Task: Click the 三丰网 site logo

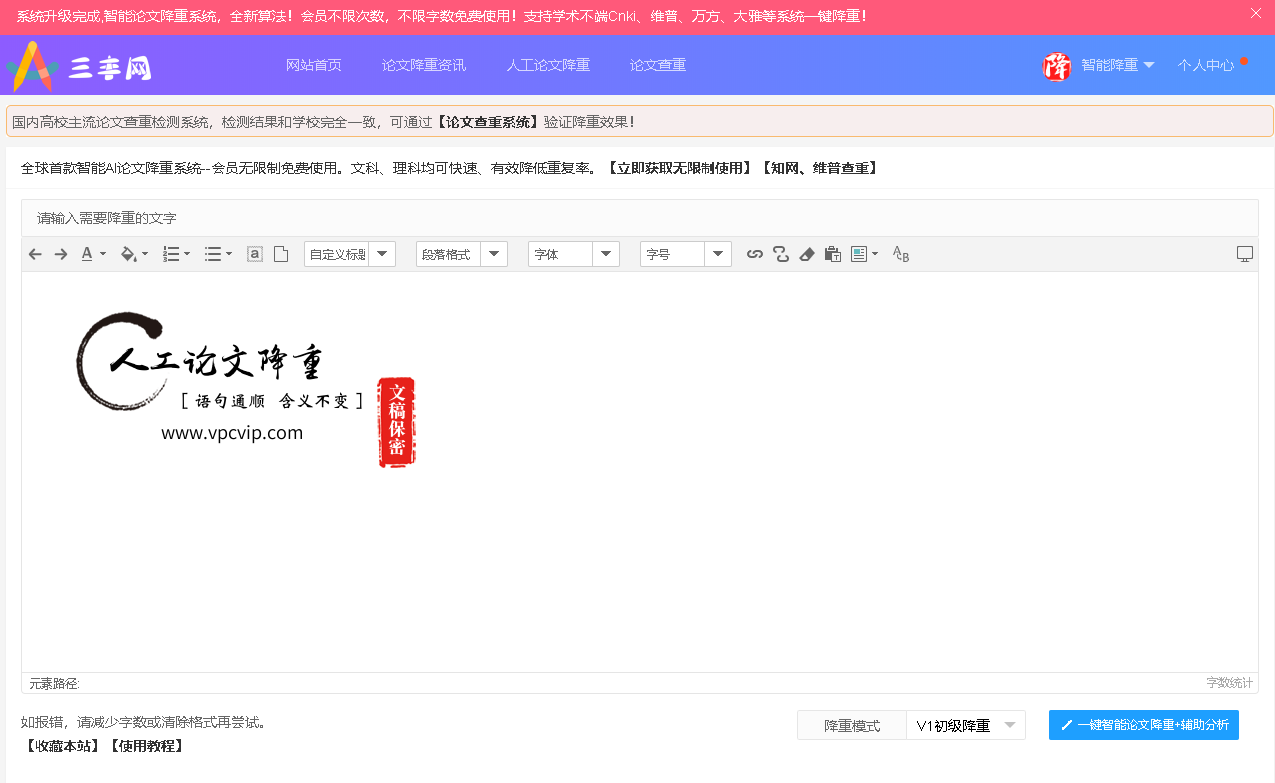Action: click(x=79, y=67)
